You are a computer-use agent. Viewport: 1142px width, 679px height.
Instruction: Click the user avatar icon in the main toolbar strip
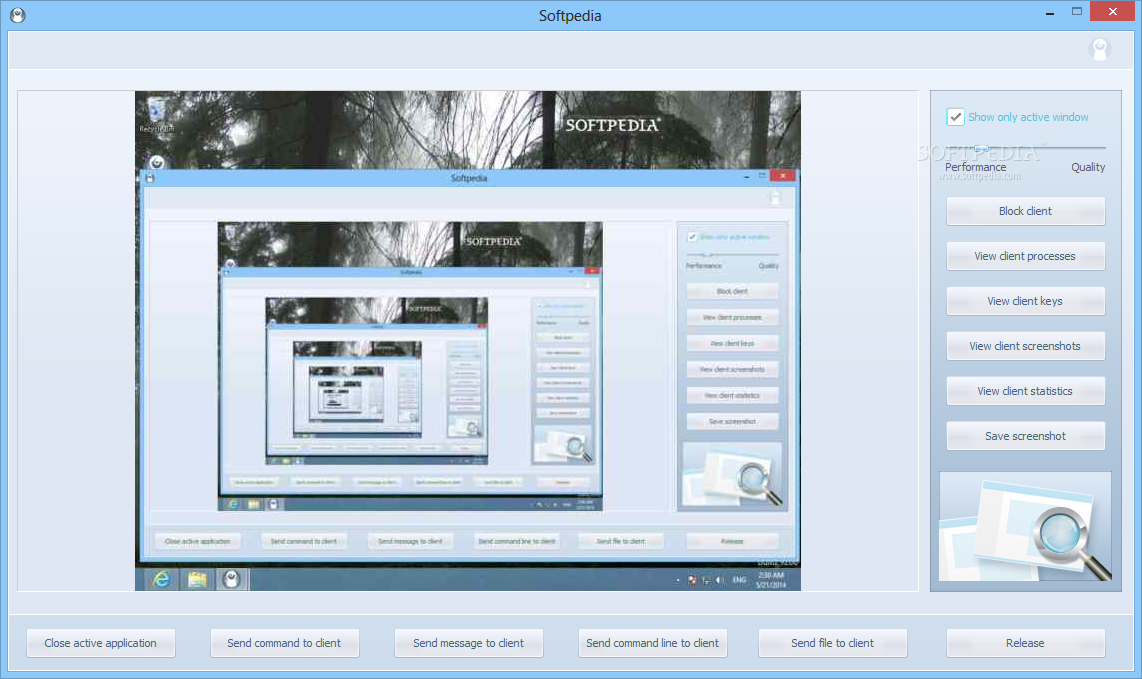click(1099, 50)
